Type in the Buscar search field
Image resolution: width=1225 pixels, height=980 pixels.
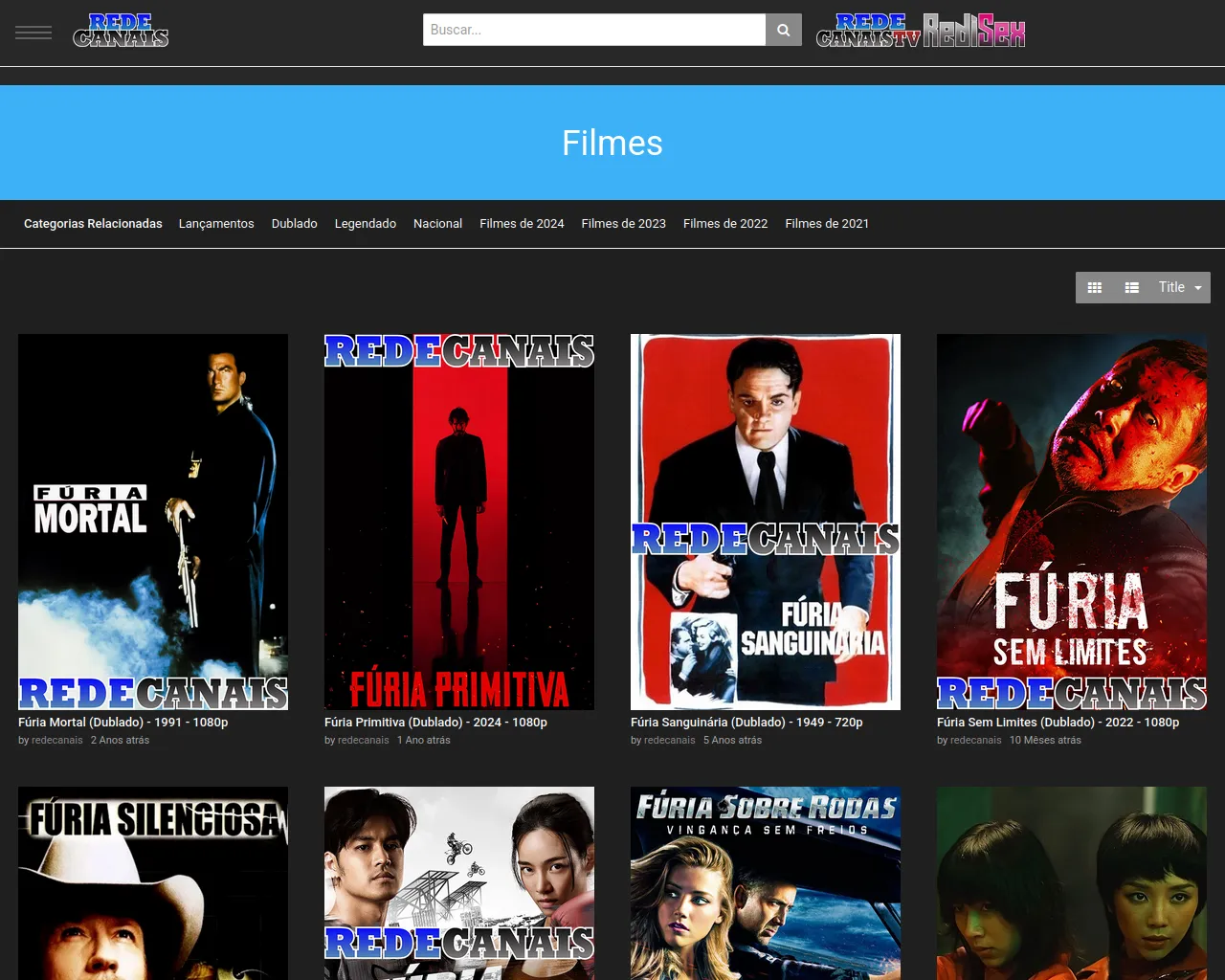(x=593, y=30)
